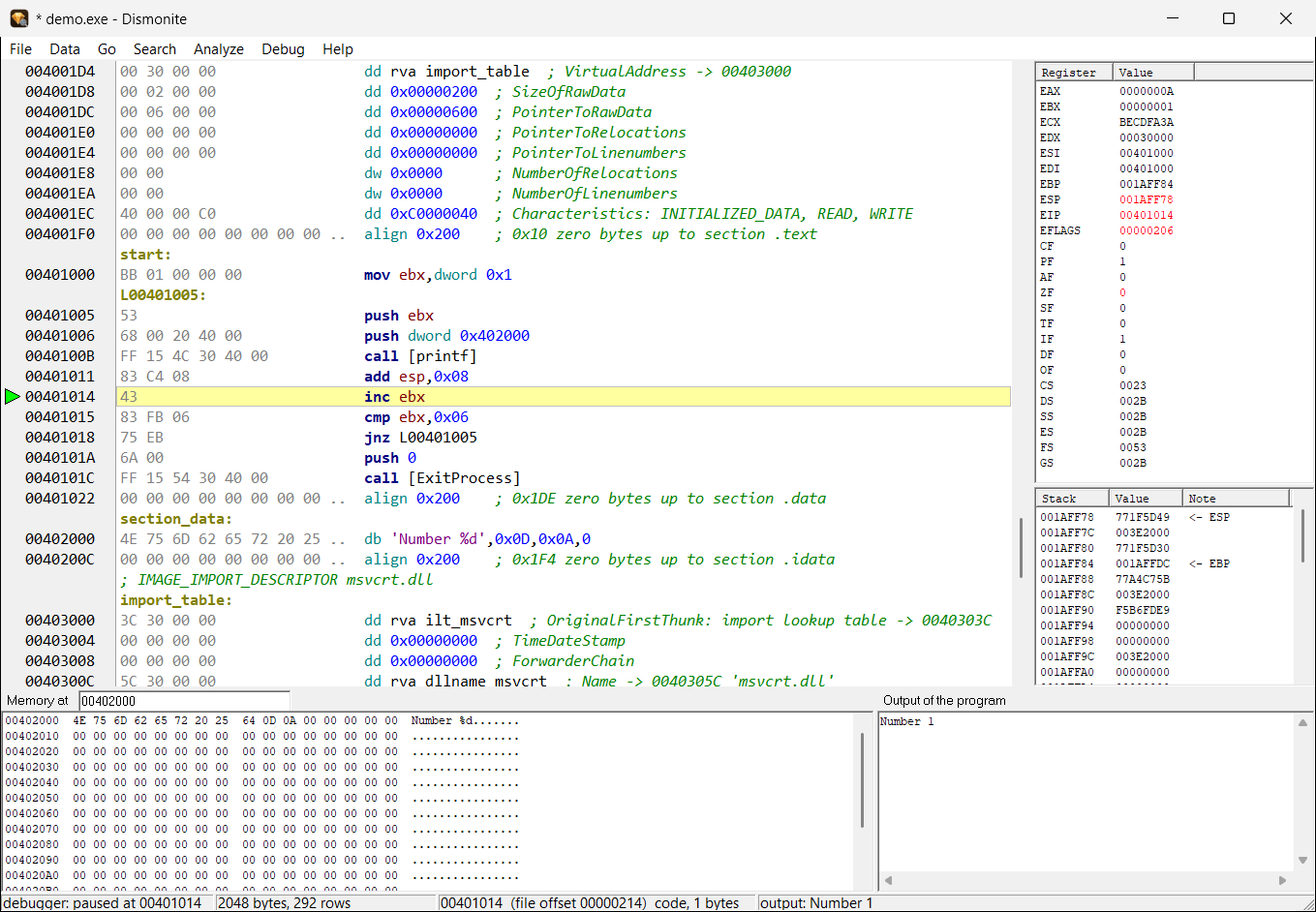Click the ZF flag value

(1123, 292)
